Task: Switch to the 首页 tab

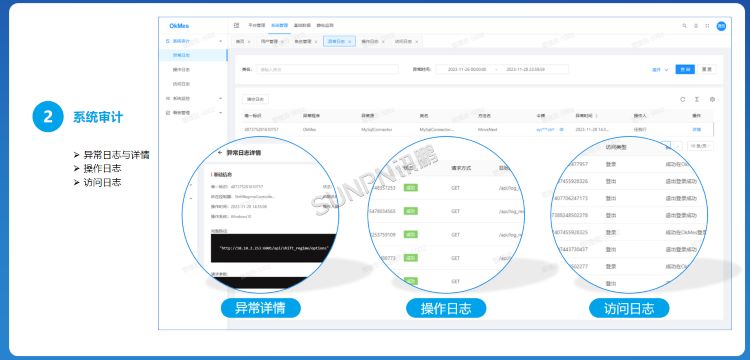Action: click(240, 42)
